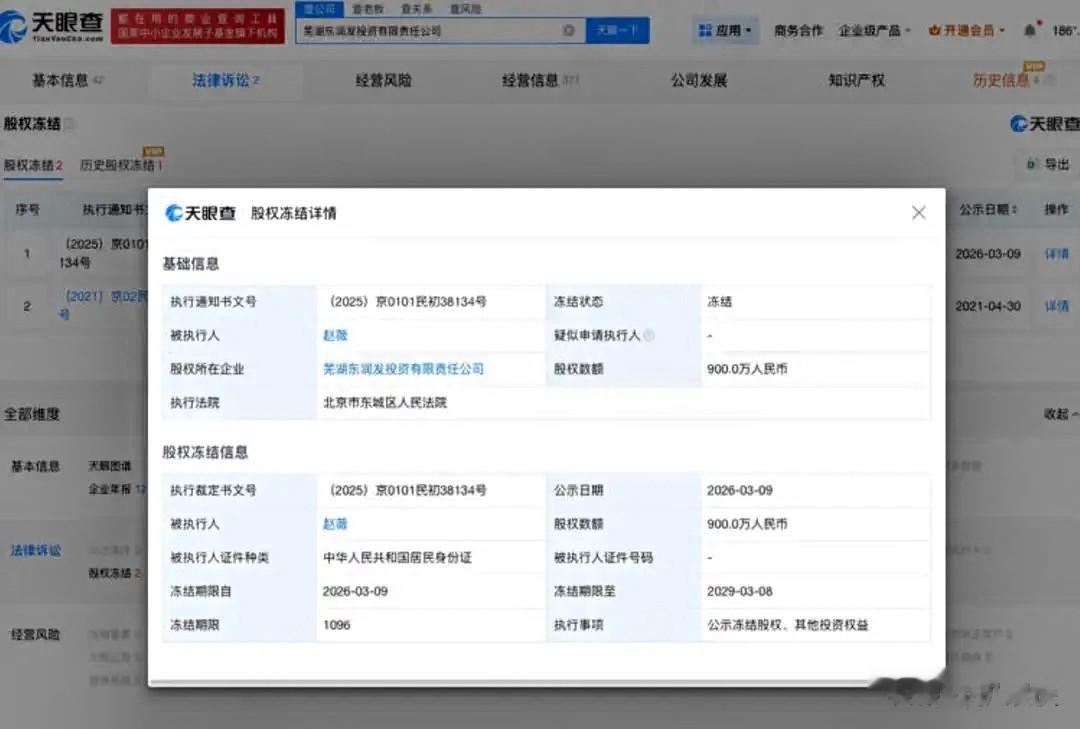Click the 执行裁定书文号 case number value
The width and height of the screenshot is (1080, 729).
click(407, 491)
